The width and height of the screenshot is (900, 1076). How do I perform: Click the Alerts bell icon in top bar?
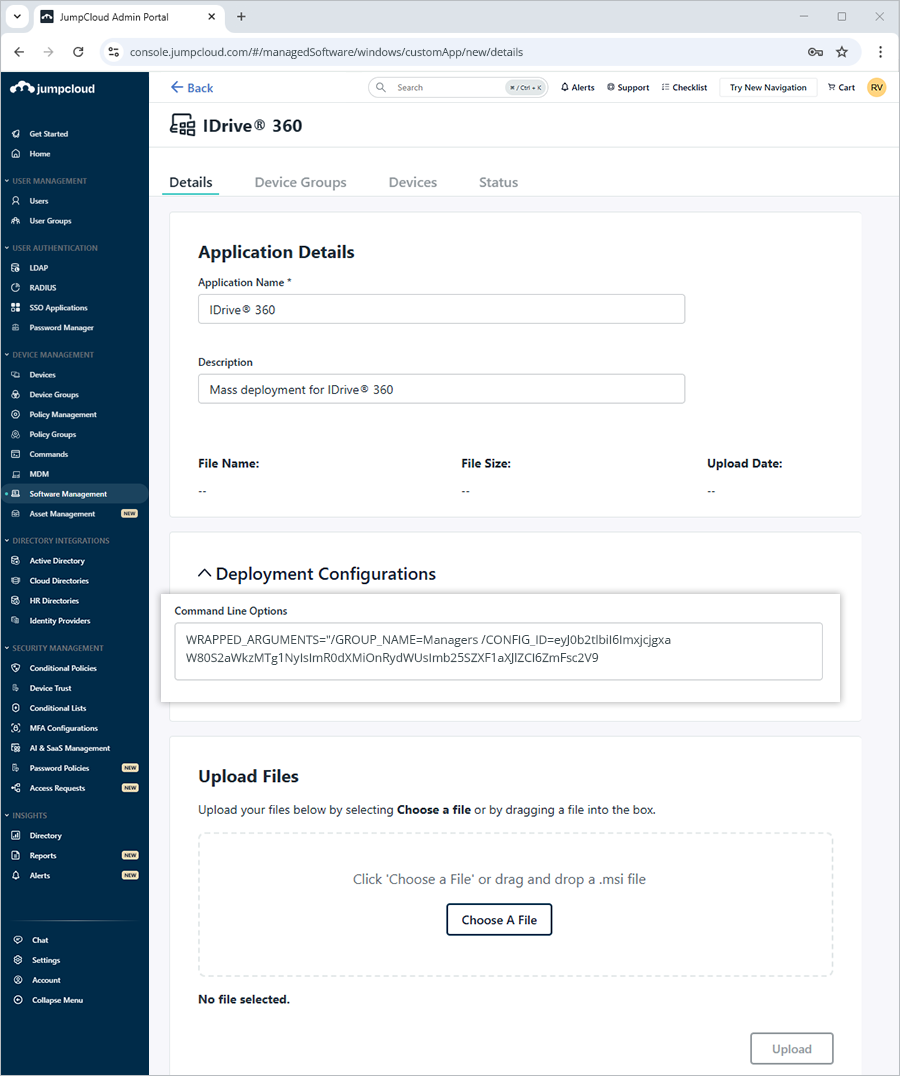pyautogui.click(x=565, y=88)
